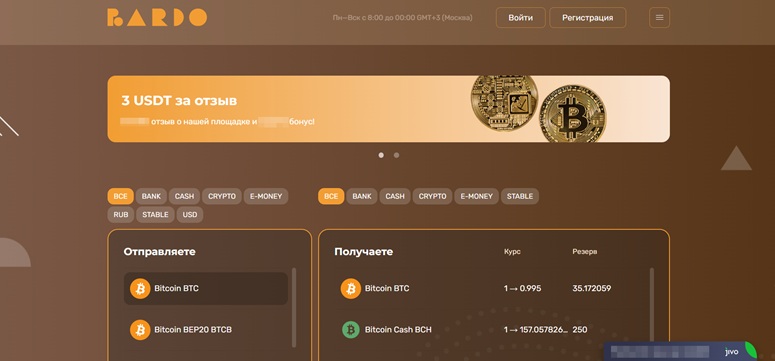Viewport: 775px width, 361px height.
Task: Choose Bitcoin BTC in Получаете list
Action: [490, 288]
